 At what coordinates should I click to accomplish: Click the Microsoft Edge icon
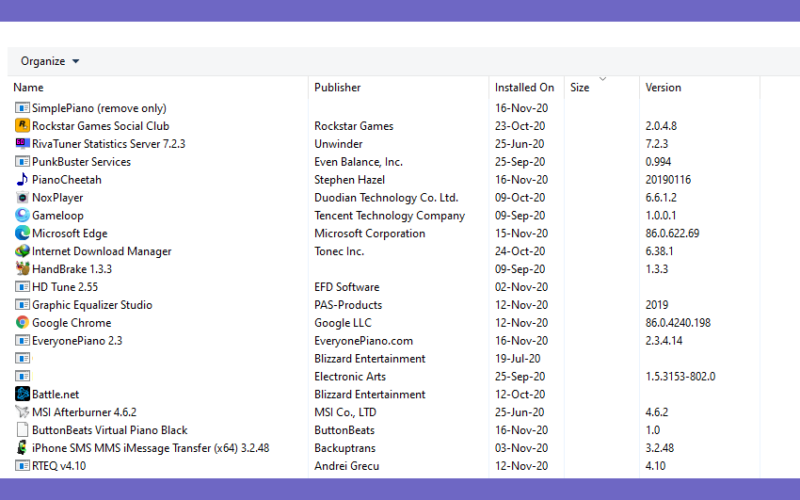point(22,233)
